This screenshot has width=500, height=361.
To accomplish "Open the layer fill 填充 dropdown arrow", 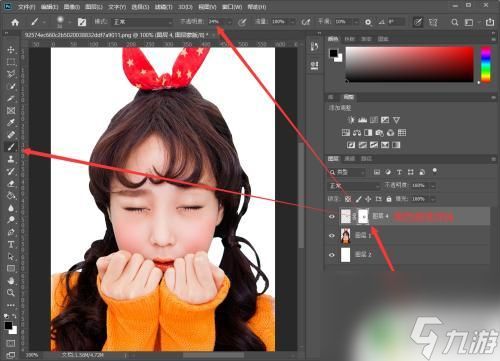I will [433, 199].
